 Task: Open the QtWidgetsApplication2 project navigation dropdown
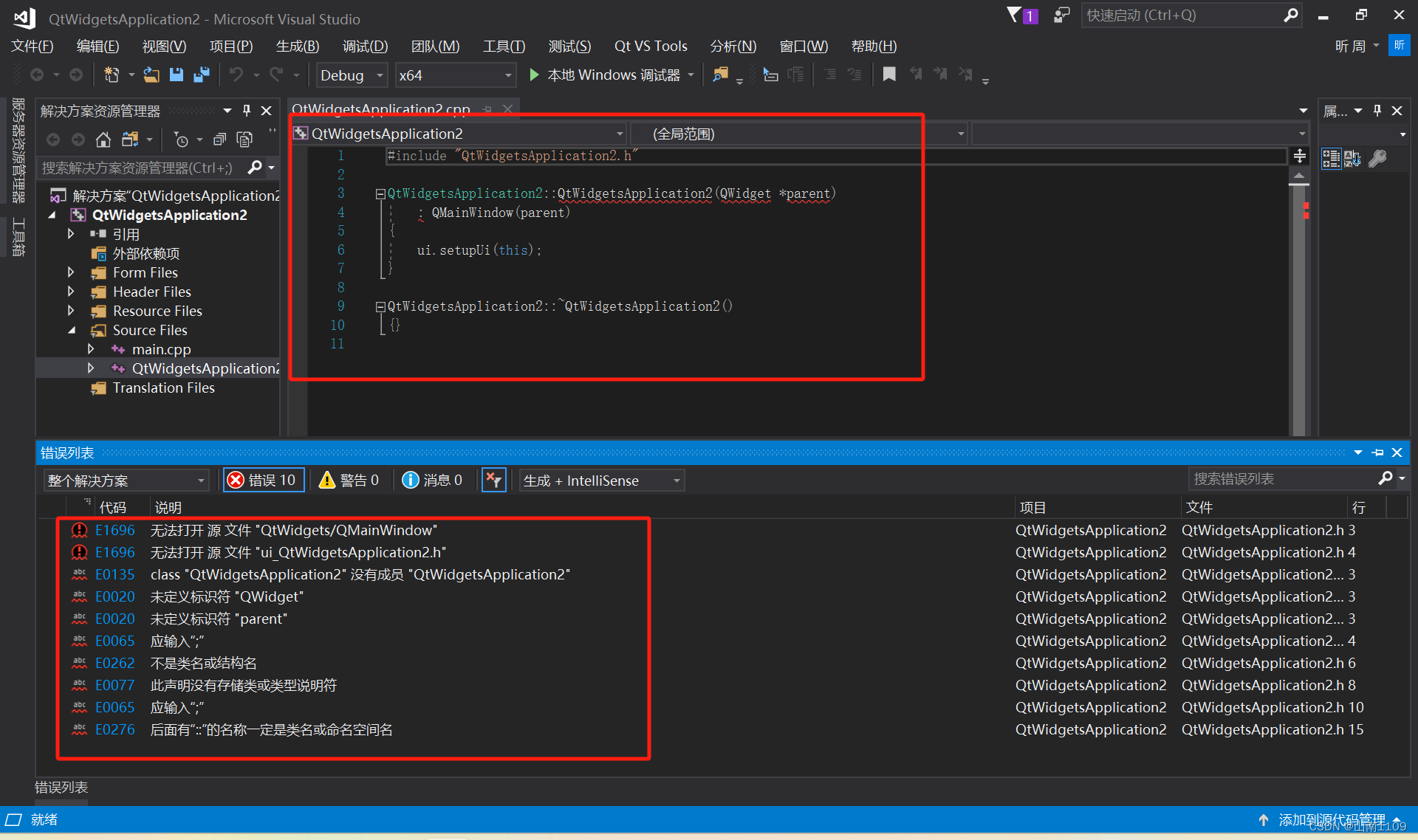(459, 134)
